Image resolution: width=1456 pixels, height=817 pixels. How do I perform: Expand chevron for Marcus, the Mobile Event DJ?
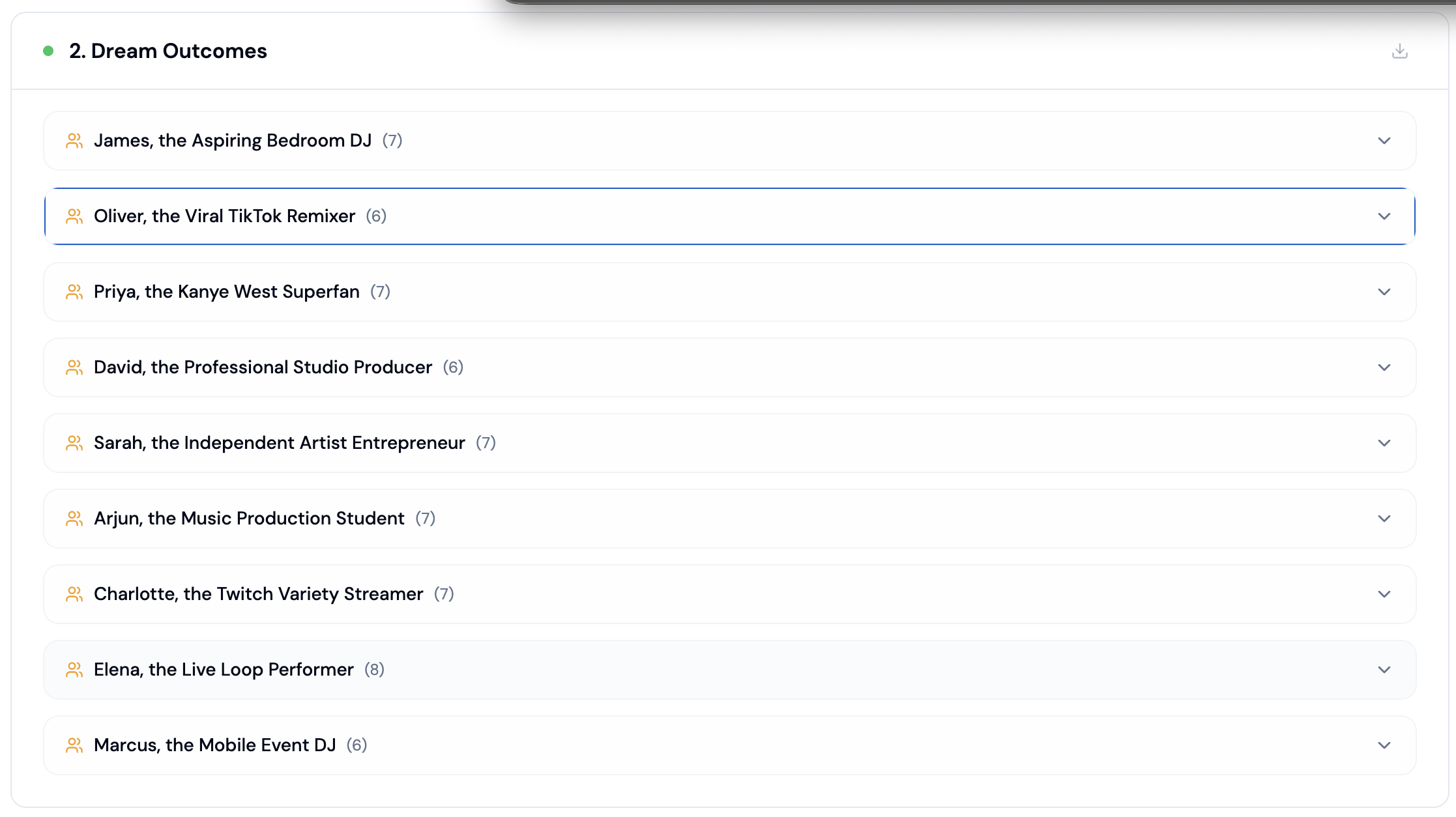click(x=1384, y=745)
